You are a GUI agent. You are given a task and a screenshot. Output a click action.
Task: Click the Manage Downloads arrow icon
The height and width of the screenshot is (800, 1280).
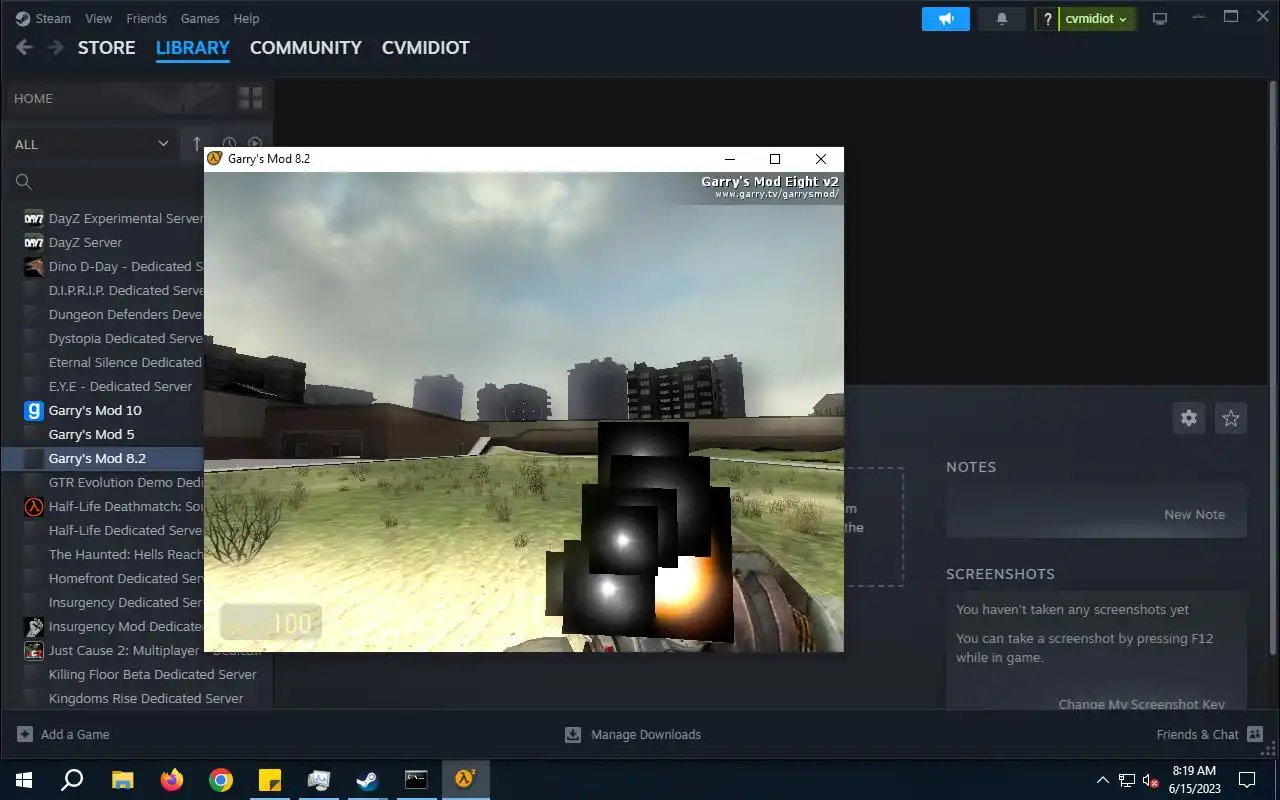coord(573,734)
